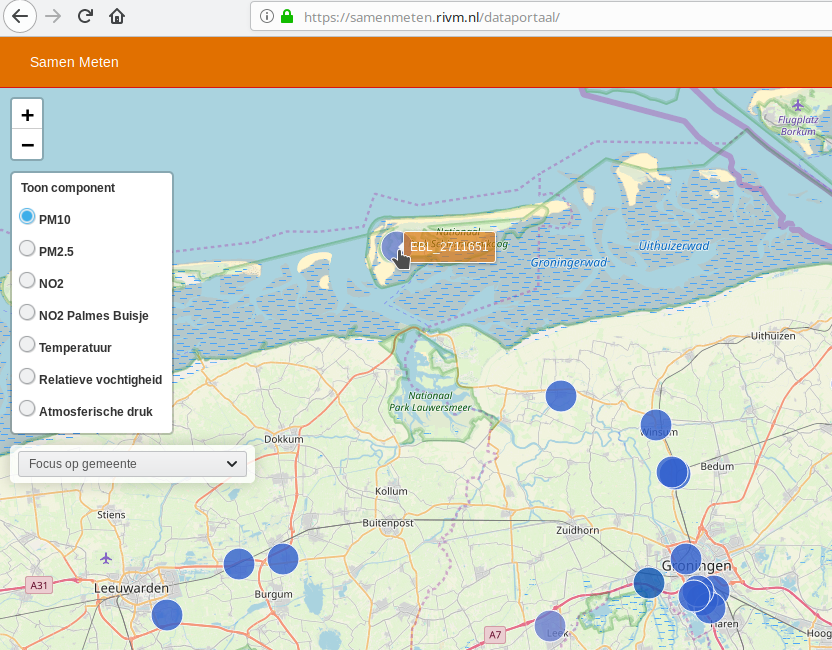Go to browser home page icon

[117, 16]
